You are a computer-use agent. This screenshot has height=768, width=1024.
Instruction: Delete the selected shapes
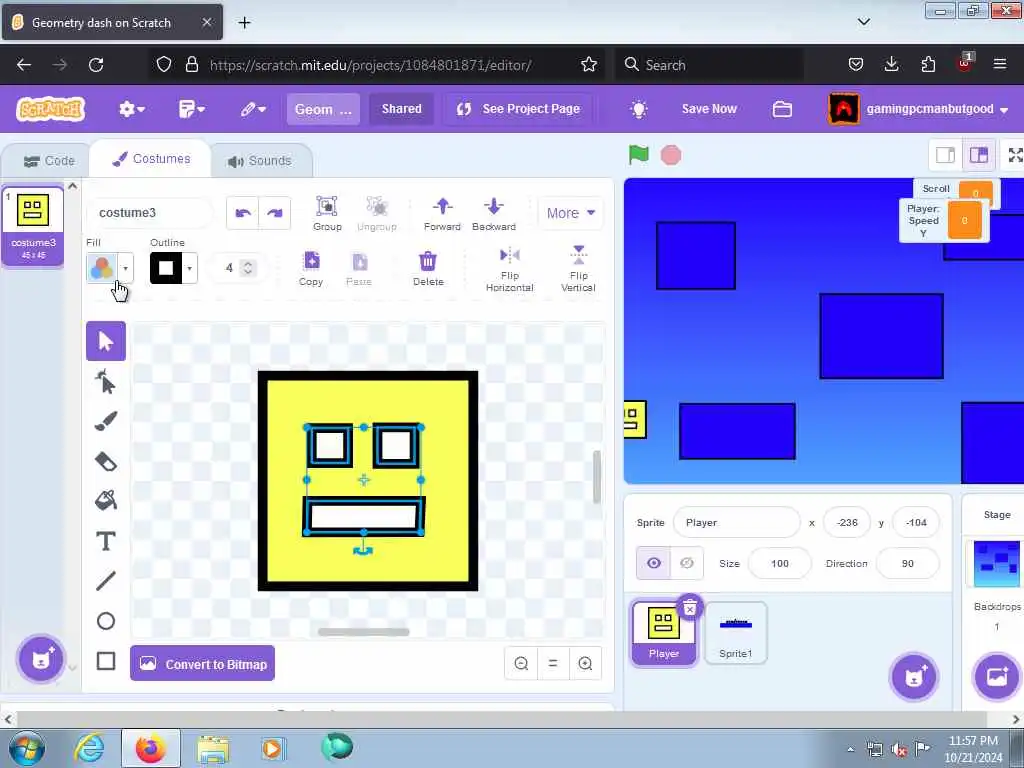(x=428, y=268)
